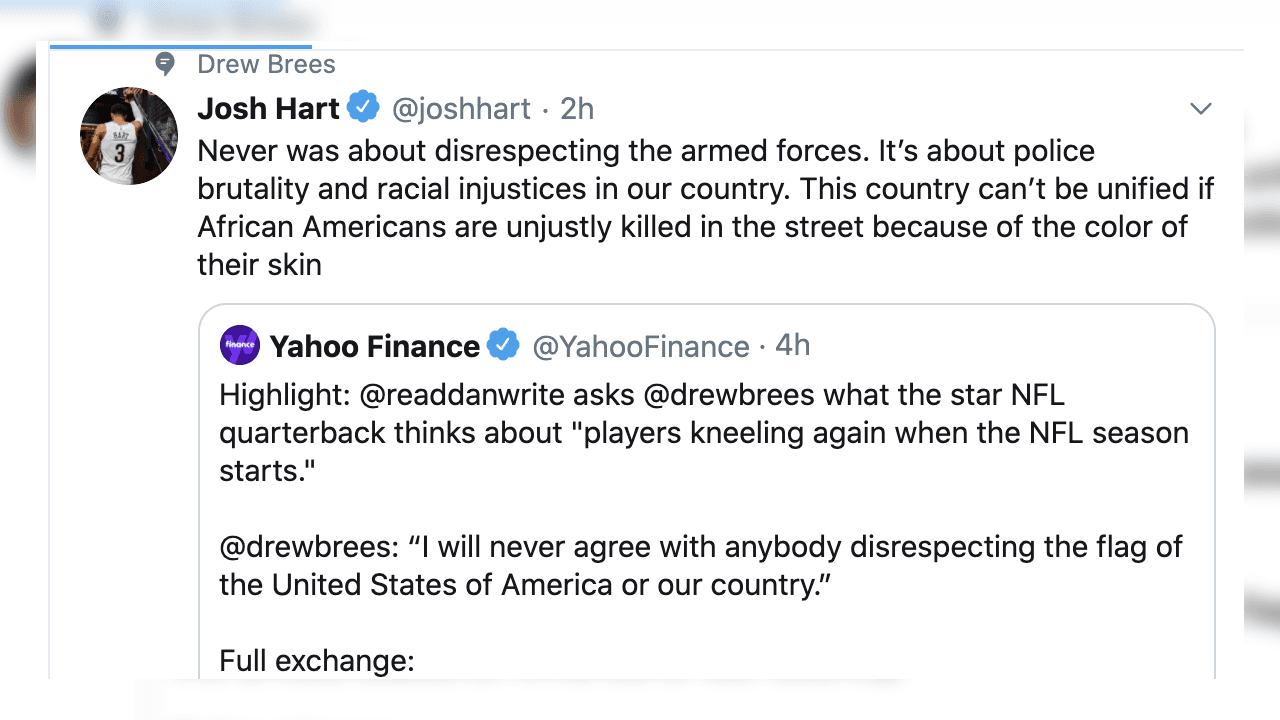Open the @readdanwrite mention
This screenshot has width=1280, height=720.
tap(461, 395)
